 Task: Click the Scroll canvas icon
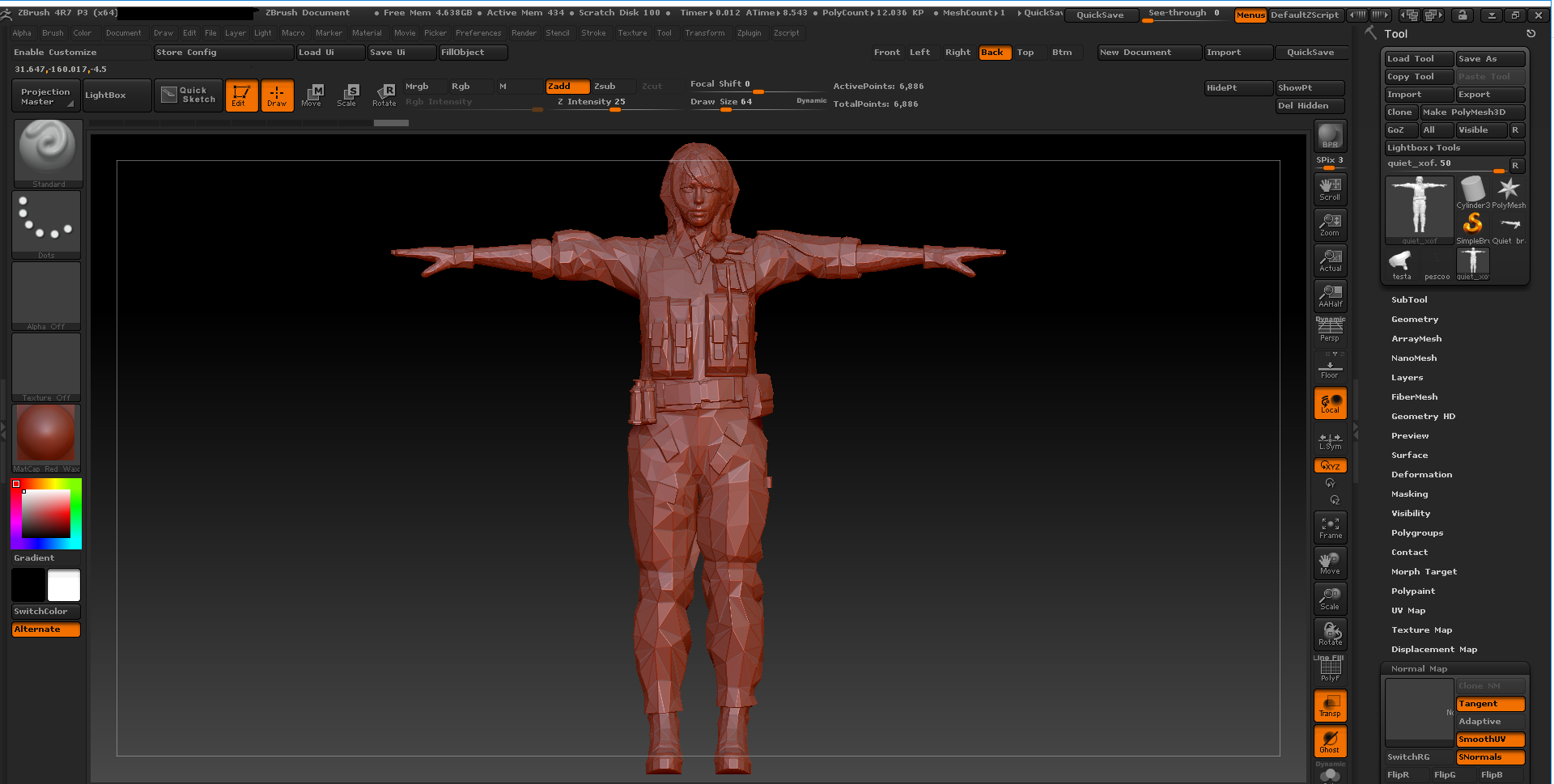pyautogui.click(x=1330, y=189)
